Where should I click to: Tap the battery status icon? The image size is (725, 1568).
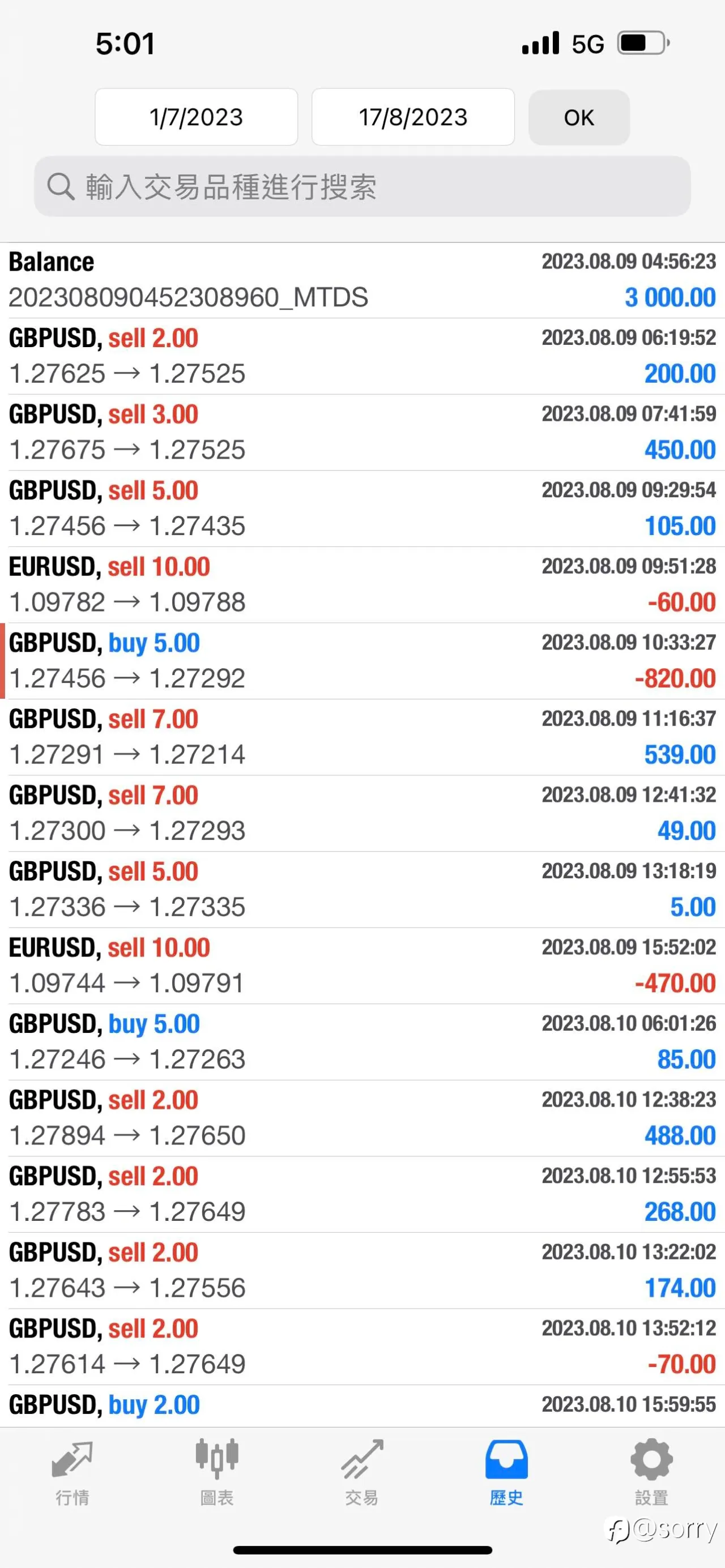pyautogui.click(x=643, y=43)
